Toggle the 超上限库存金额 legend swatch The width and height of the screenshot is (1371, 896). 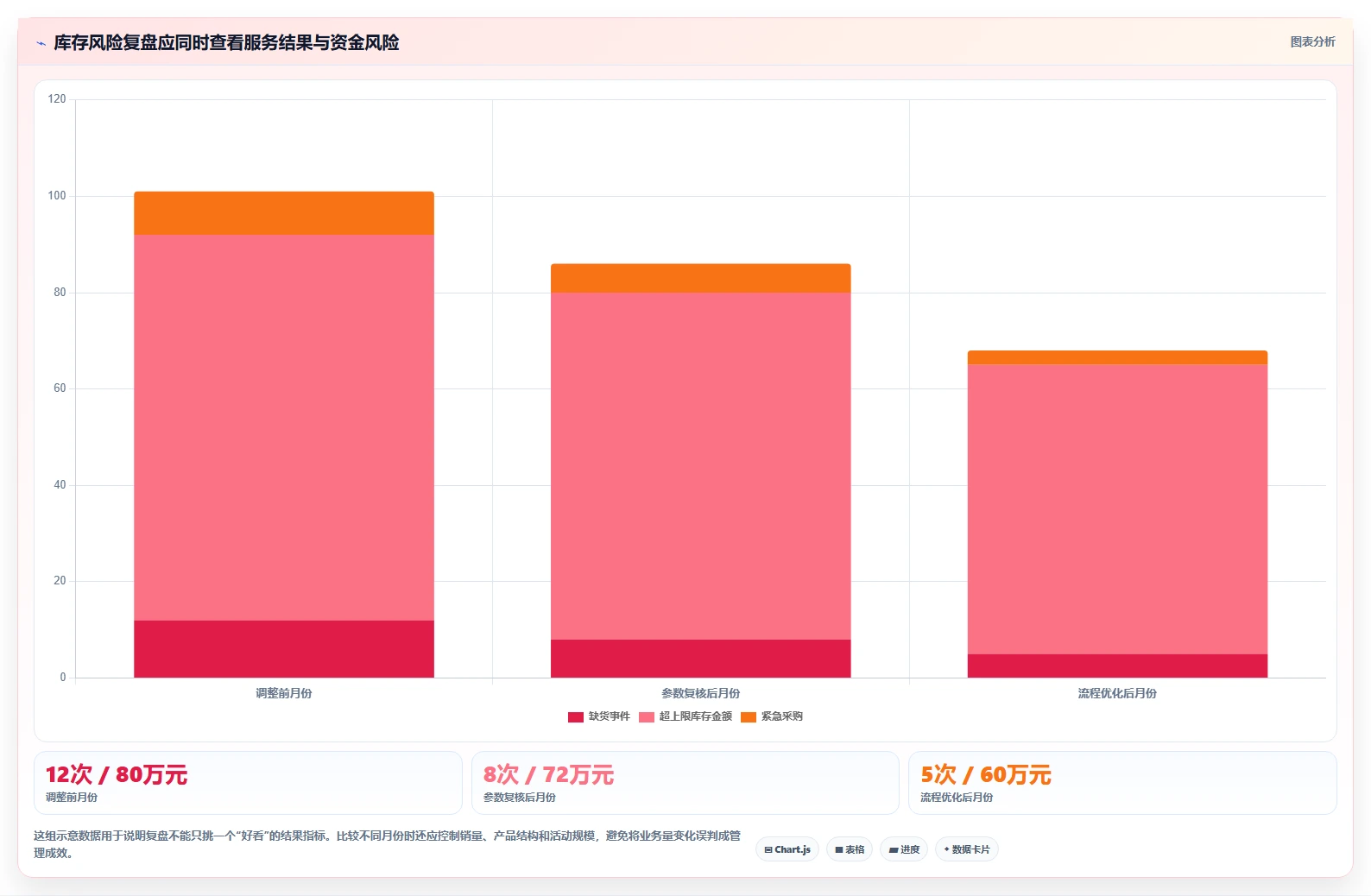click(647, 717)
